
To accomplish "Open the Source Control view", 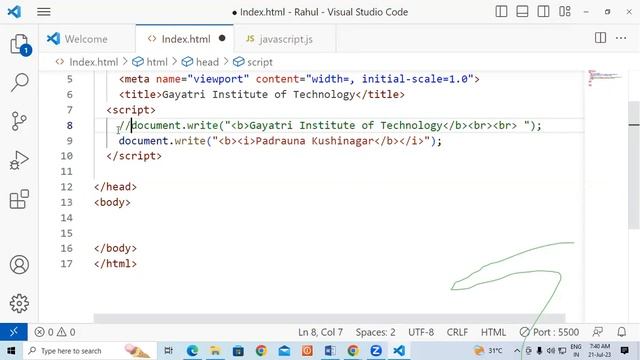I will pyautogui.click(x=19, y=121).
